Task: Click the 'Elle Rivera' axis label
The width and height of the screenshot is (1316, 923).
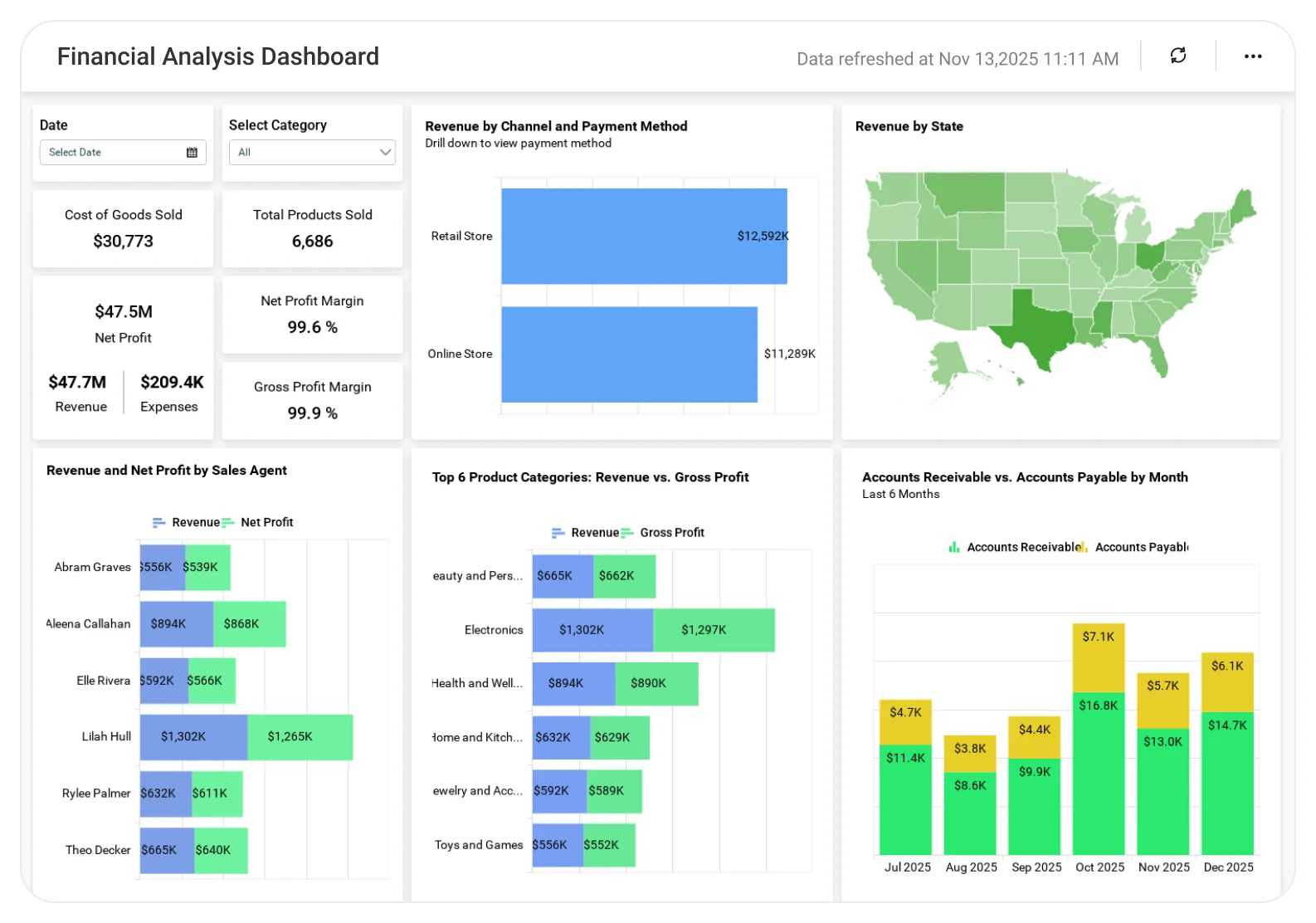Action: (x=104, y=681)
